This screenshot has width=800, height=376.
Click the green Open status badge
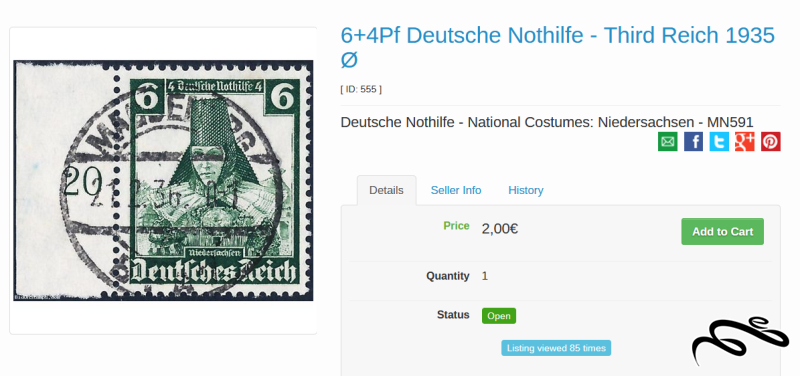point(498,316)
